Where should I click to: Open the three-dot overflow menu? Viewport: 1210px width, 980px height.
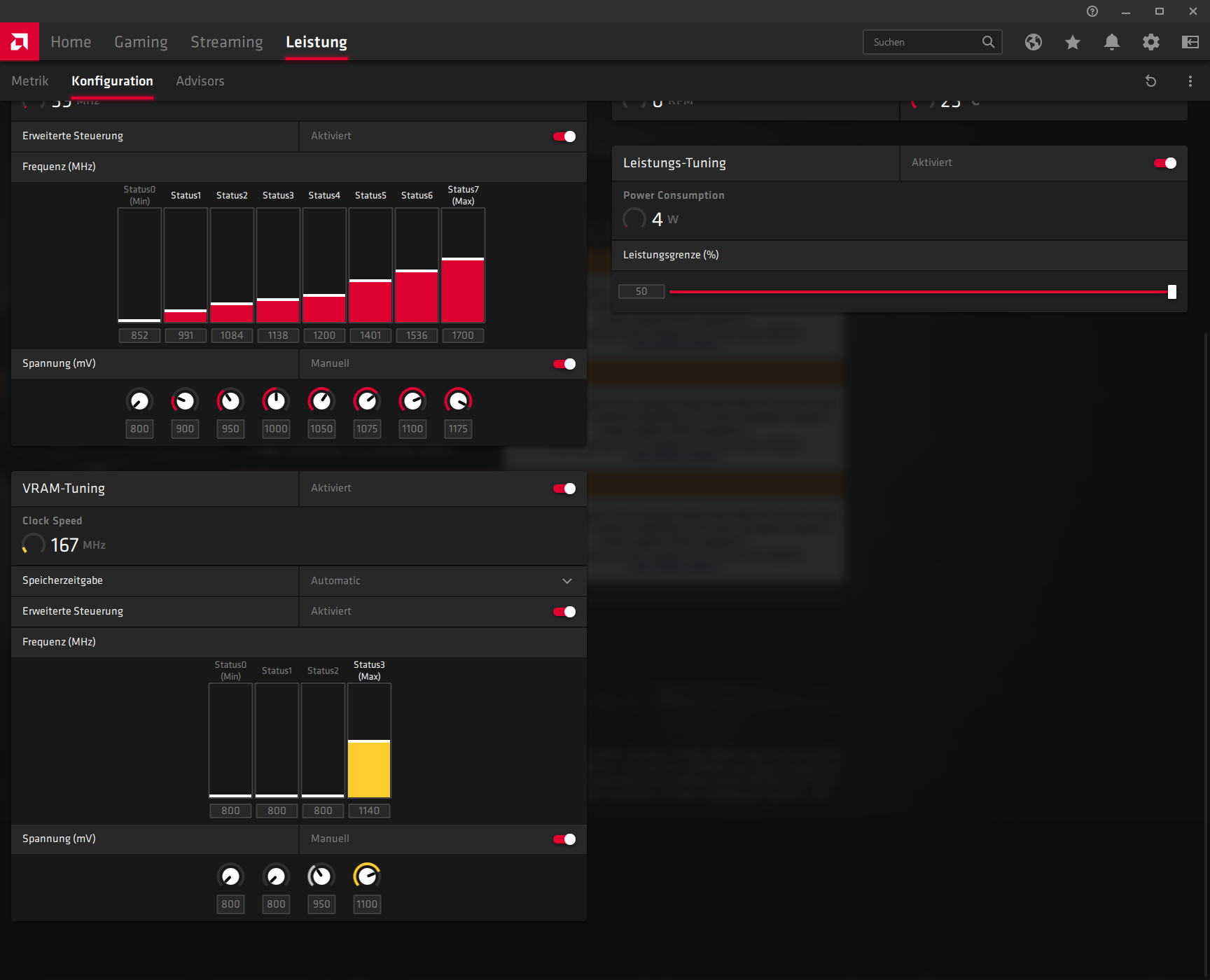point(1190,80)
